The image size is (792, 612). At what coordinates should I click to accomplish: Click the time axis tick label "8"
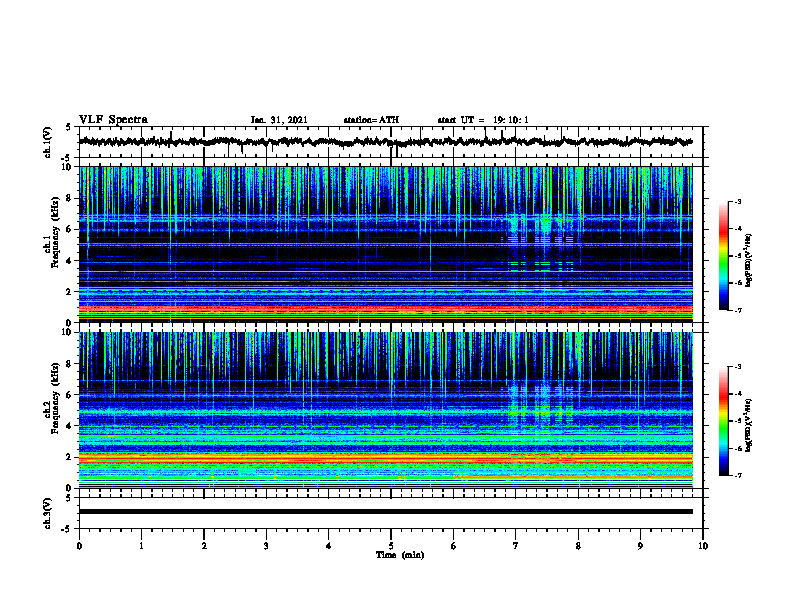578,546
